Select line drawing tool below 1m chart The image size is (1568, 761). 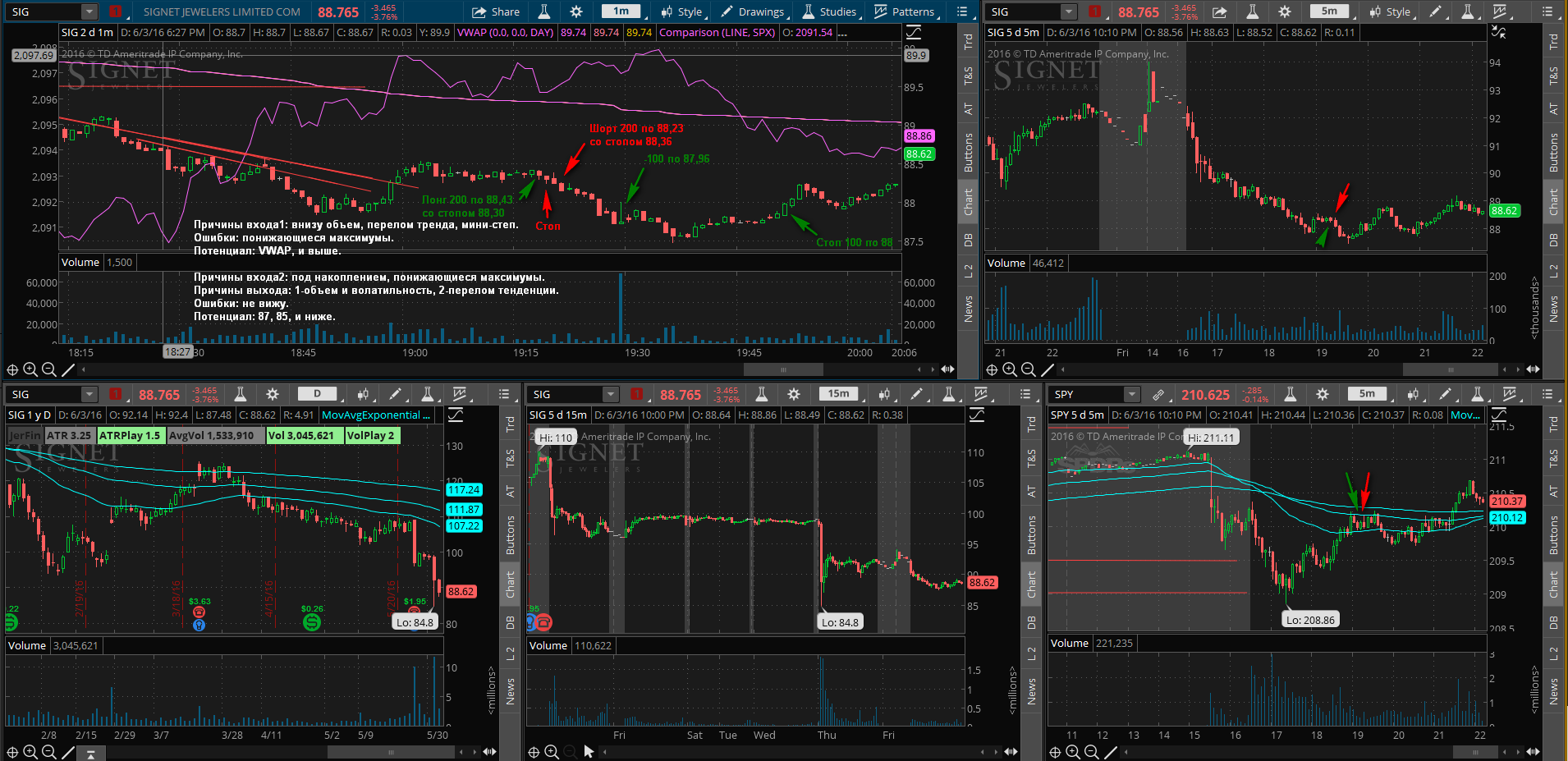point(68,369)
